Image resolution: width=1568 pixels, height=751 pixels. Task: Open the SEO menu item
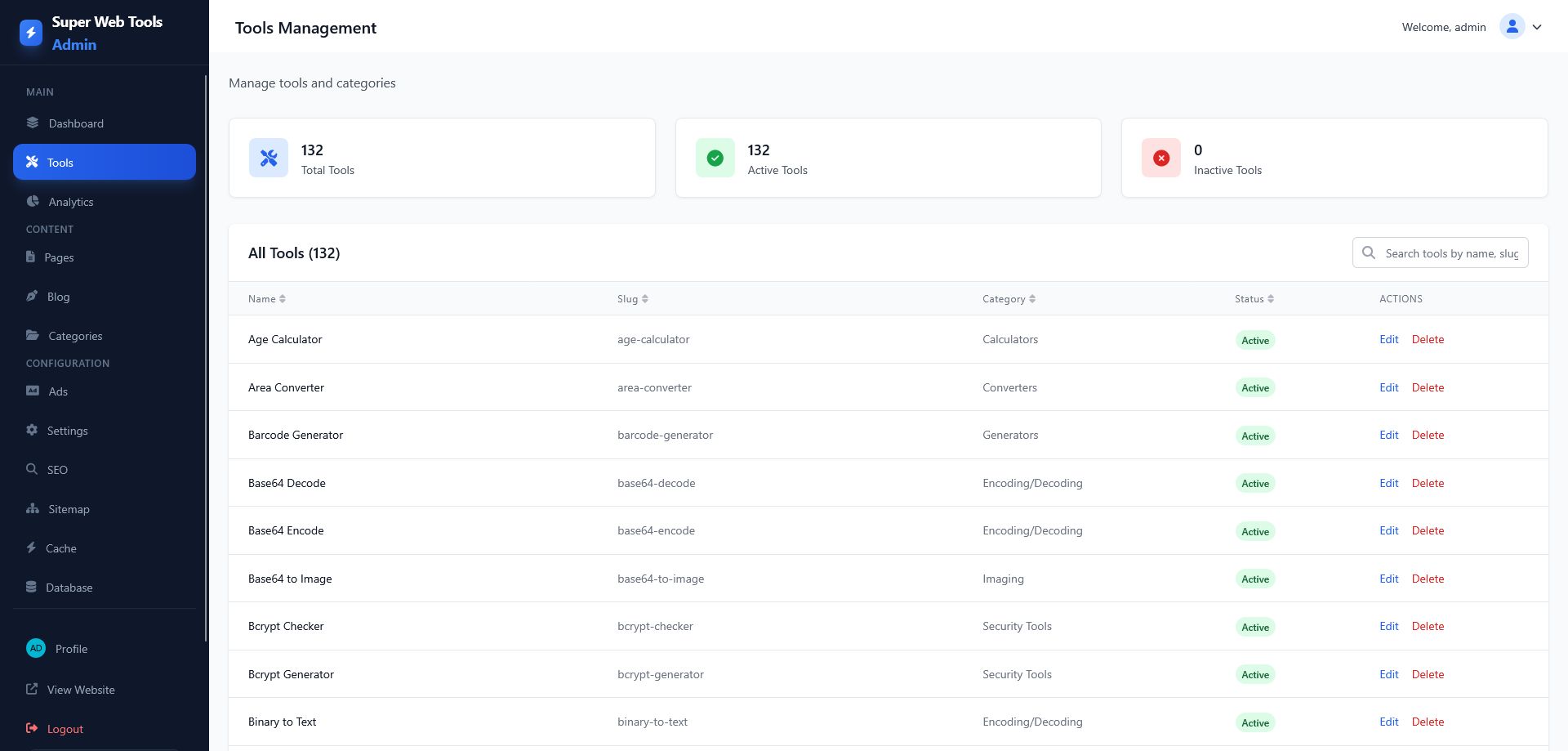point(105,470)
